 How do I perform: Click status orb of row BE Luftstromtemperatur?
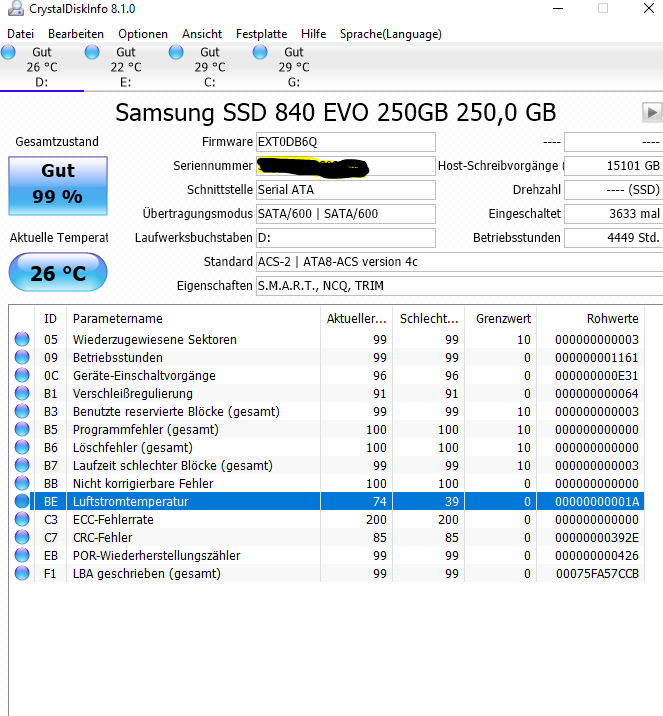22,501
